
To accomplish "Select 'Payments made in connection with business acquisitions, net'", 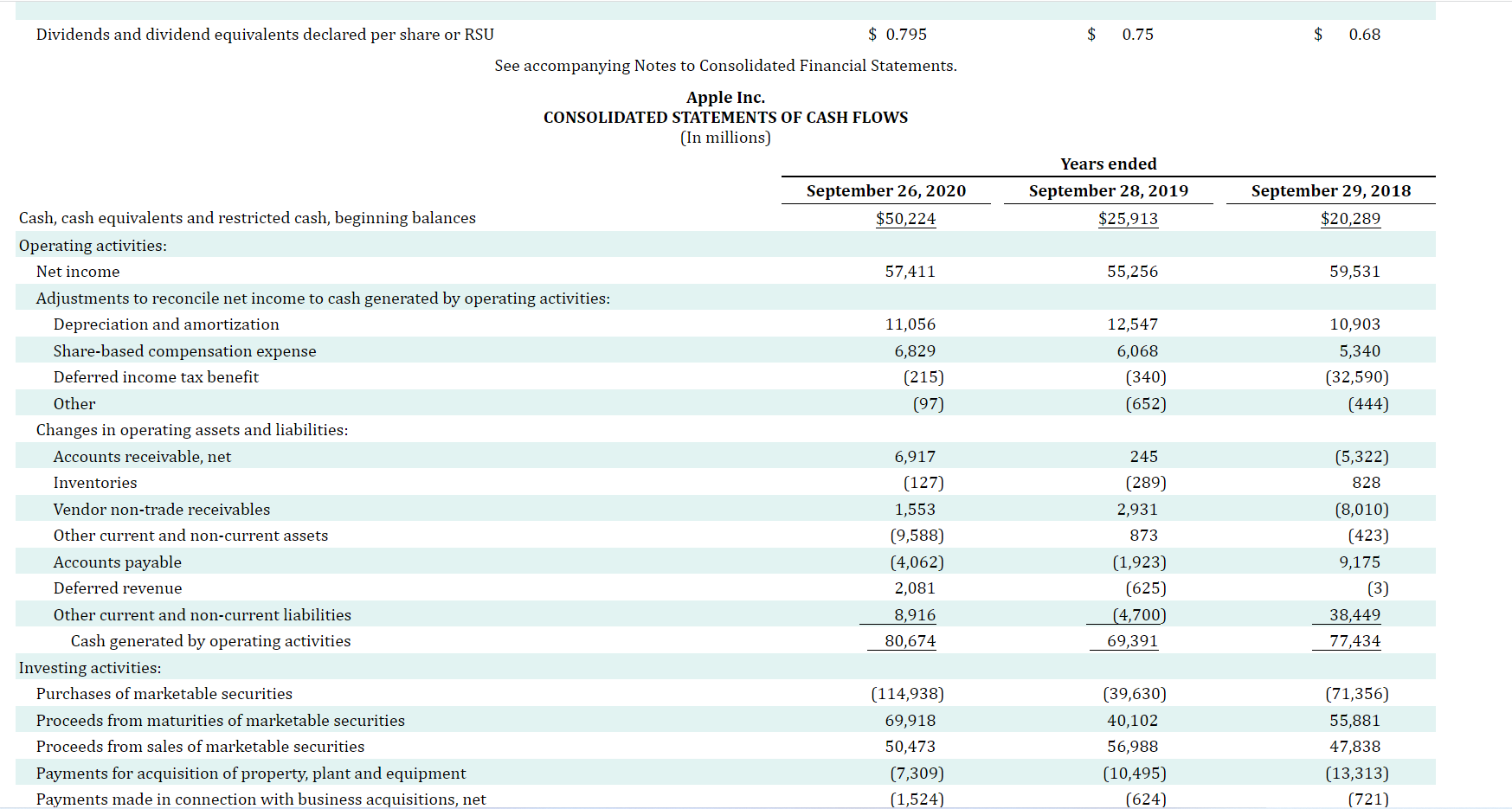I will tap(261, 799).
